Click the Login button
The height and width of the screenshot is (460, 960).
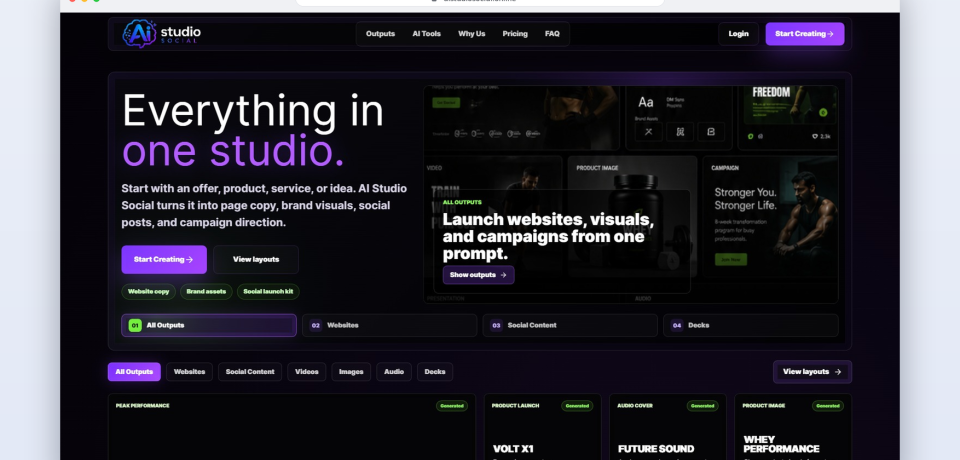pos(738,34)
